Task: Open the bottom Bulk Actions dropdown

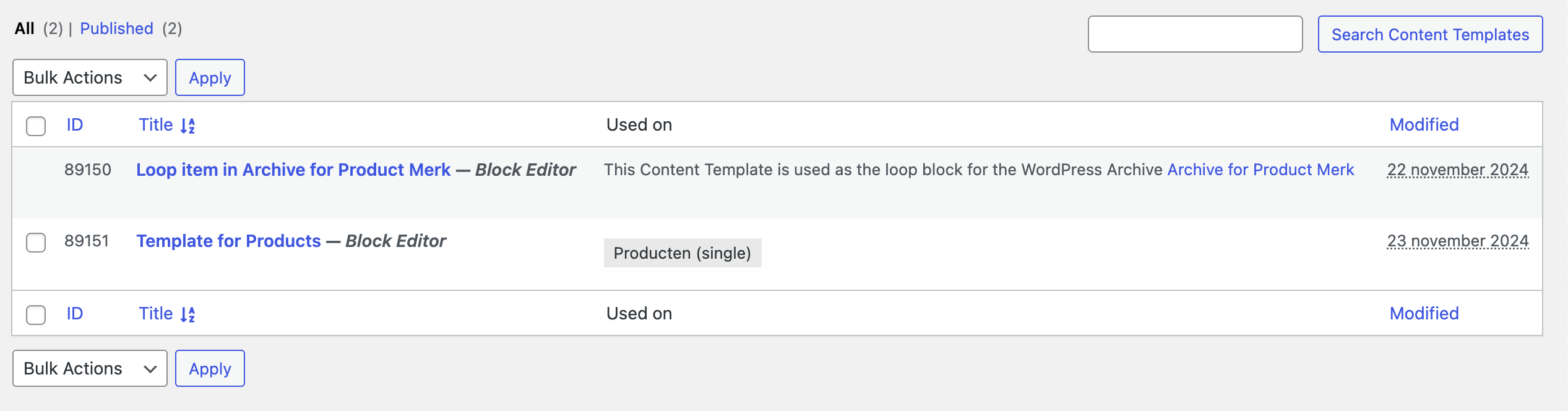Action: [x=90, y=368]
